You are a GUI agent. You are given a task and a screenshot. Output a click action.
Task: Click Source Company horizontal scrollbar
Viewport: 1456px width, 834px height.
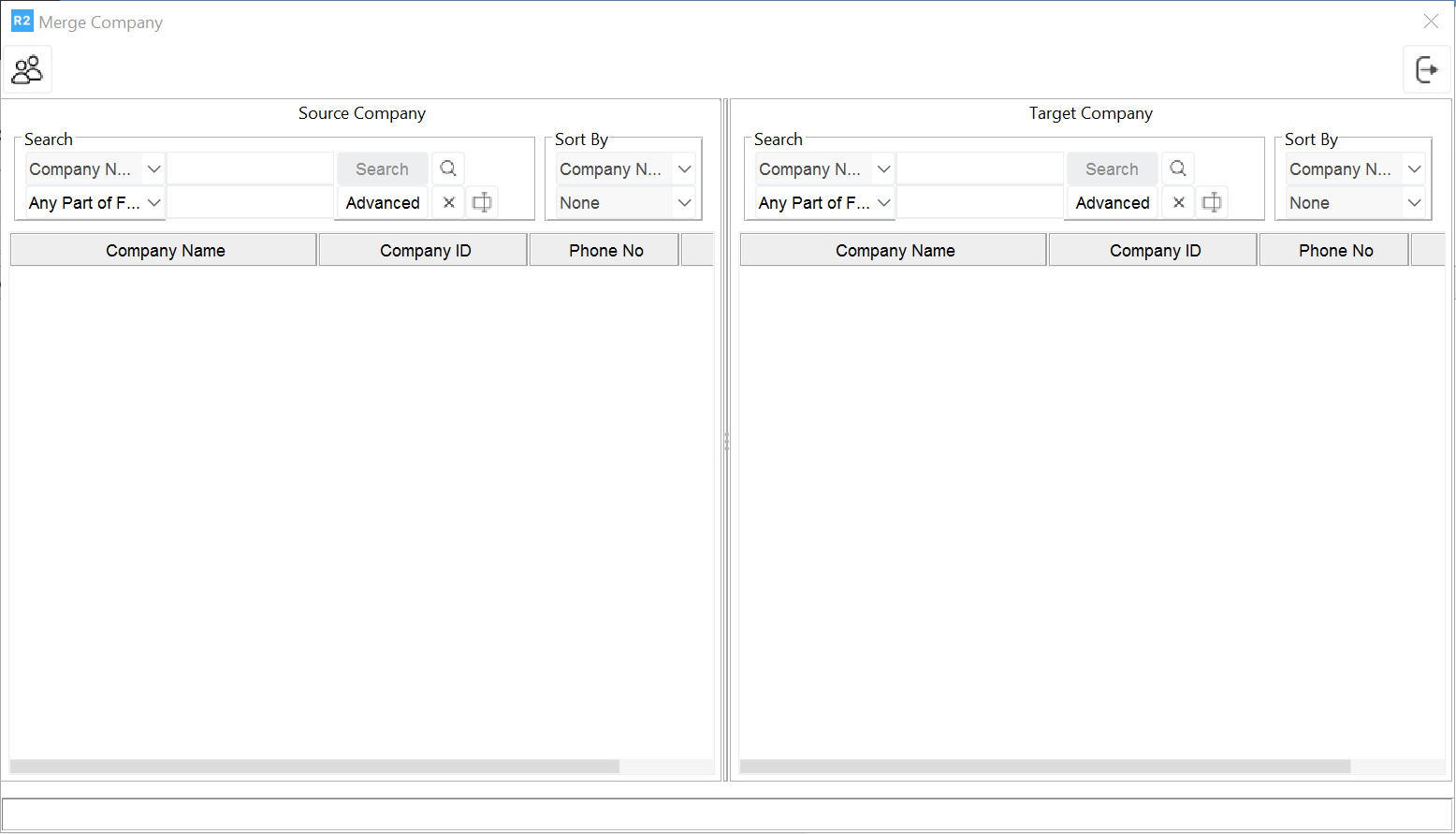tap(314, 767)
